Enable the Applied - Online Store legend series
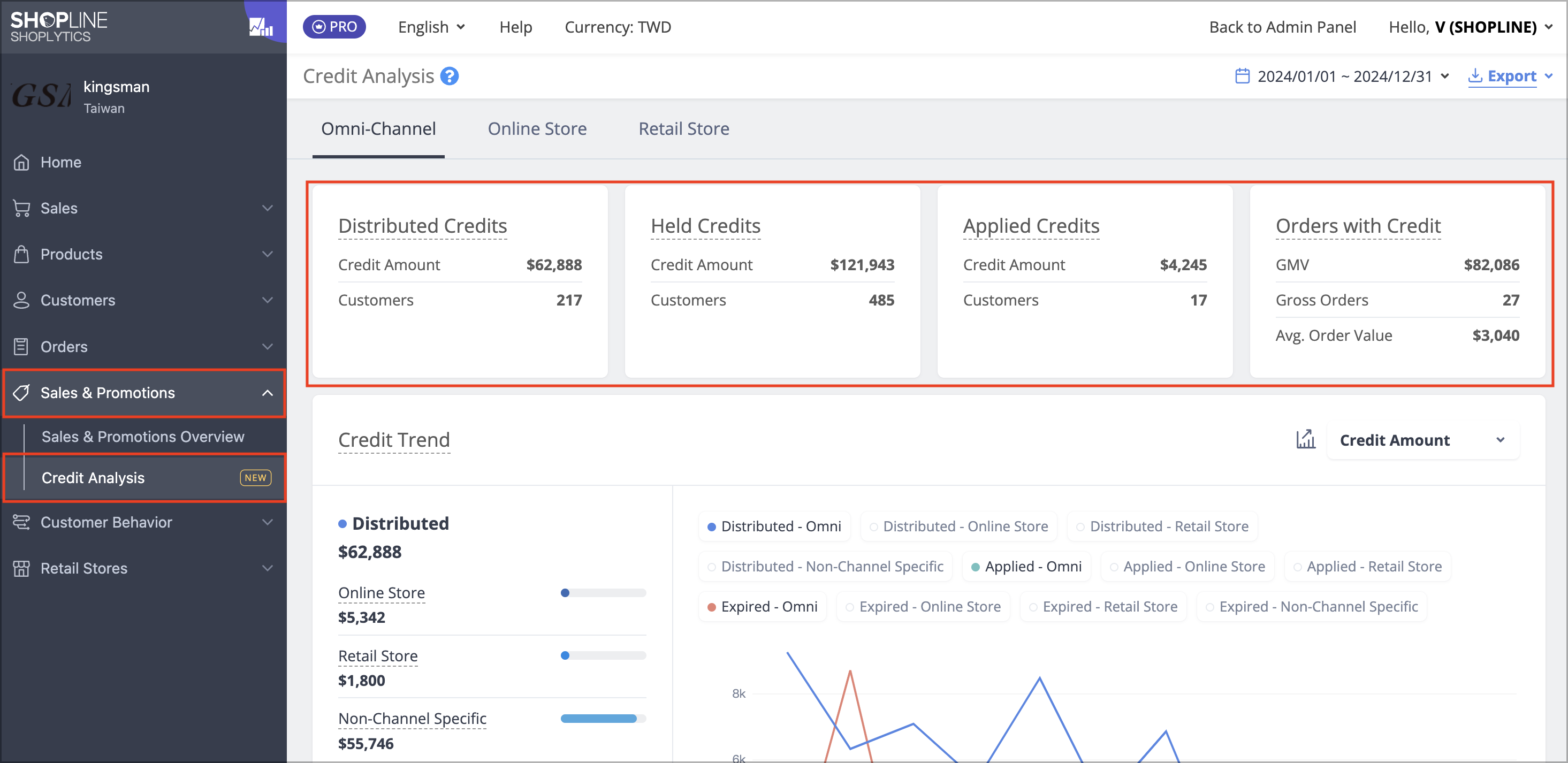 [x=1186, y=567]
